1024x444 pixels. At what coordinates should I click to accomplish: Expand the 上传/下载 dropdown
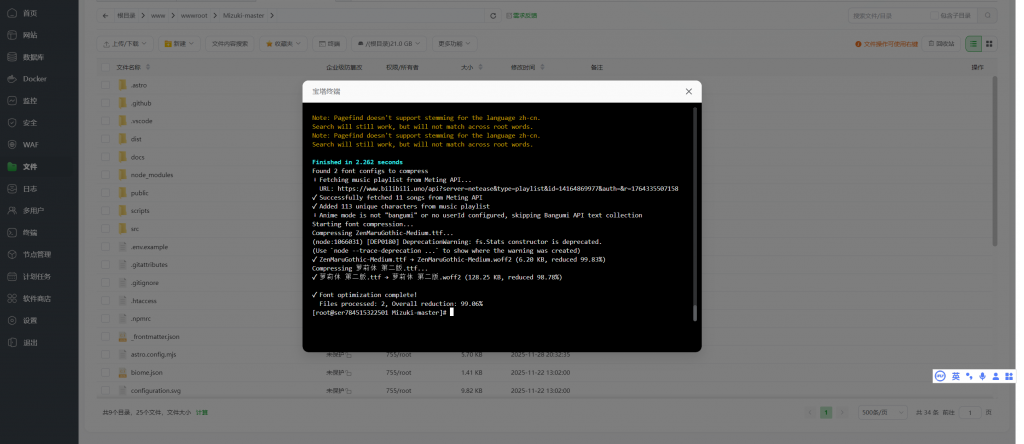tap(127, 44)
